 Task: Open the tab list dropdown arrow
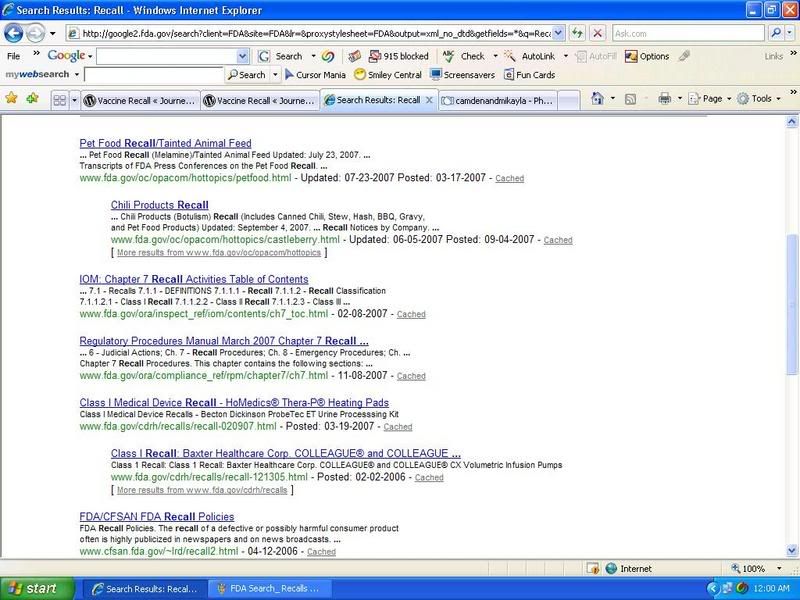pyautogui.click(x=74, y=100)
